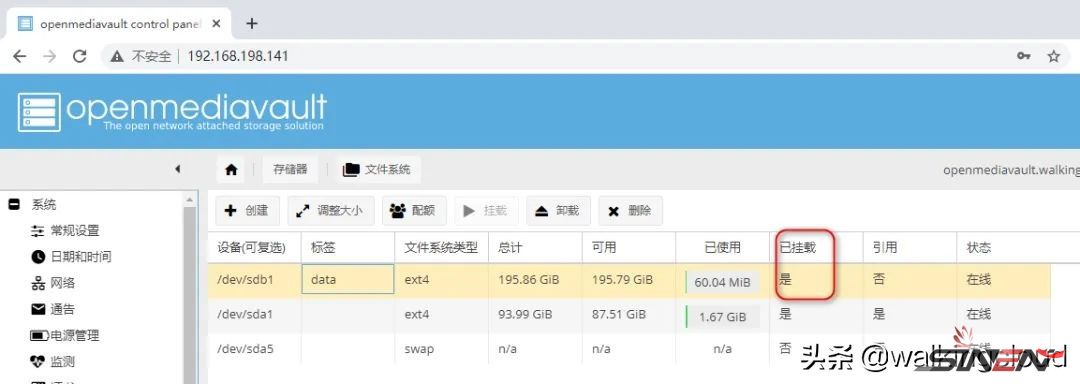Click the 挂载 button

[486, 211]
